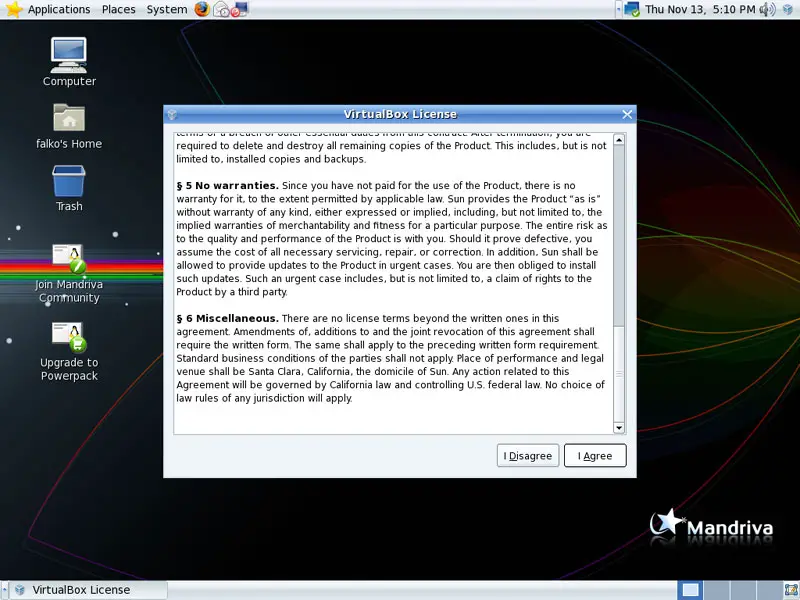Click the monitor launcher with red badge
Screen dimensions: 800x600
239,9
